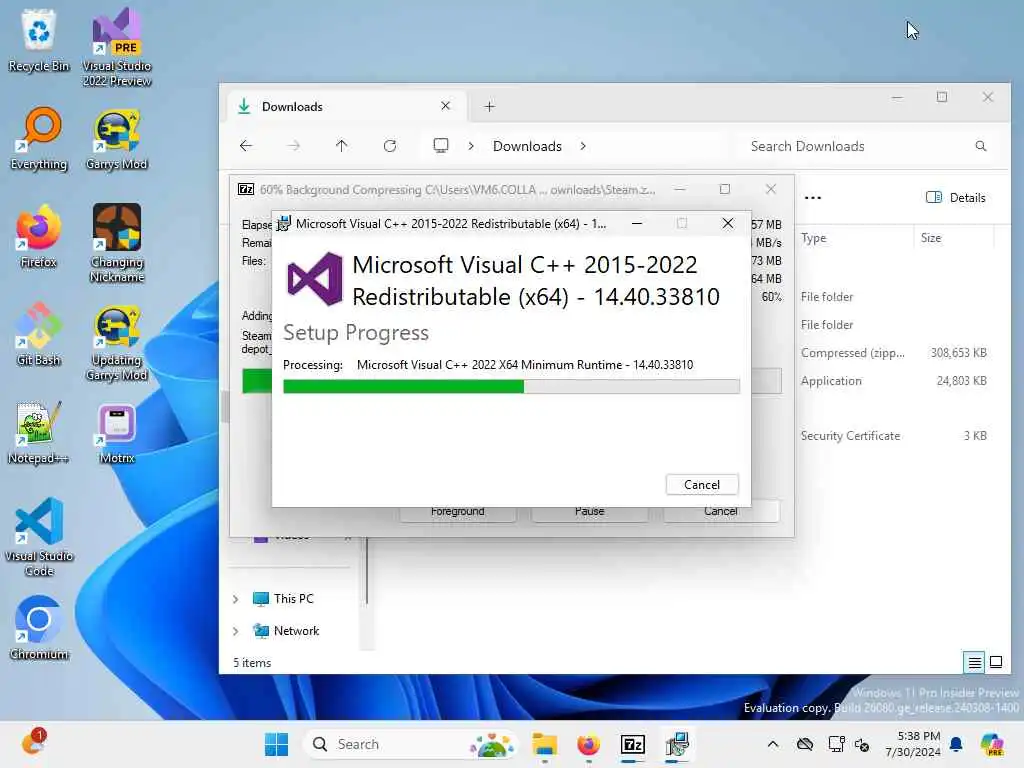Open Motrix desktop shortcut
Image resolution: width=1024 pixels, height=768 pixels.
click(117, 432)
